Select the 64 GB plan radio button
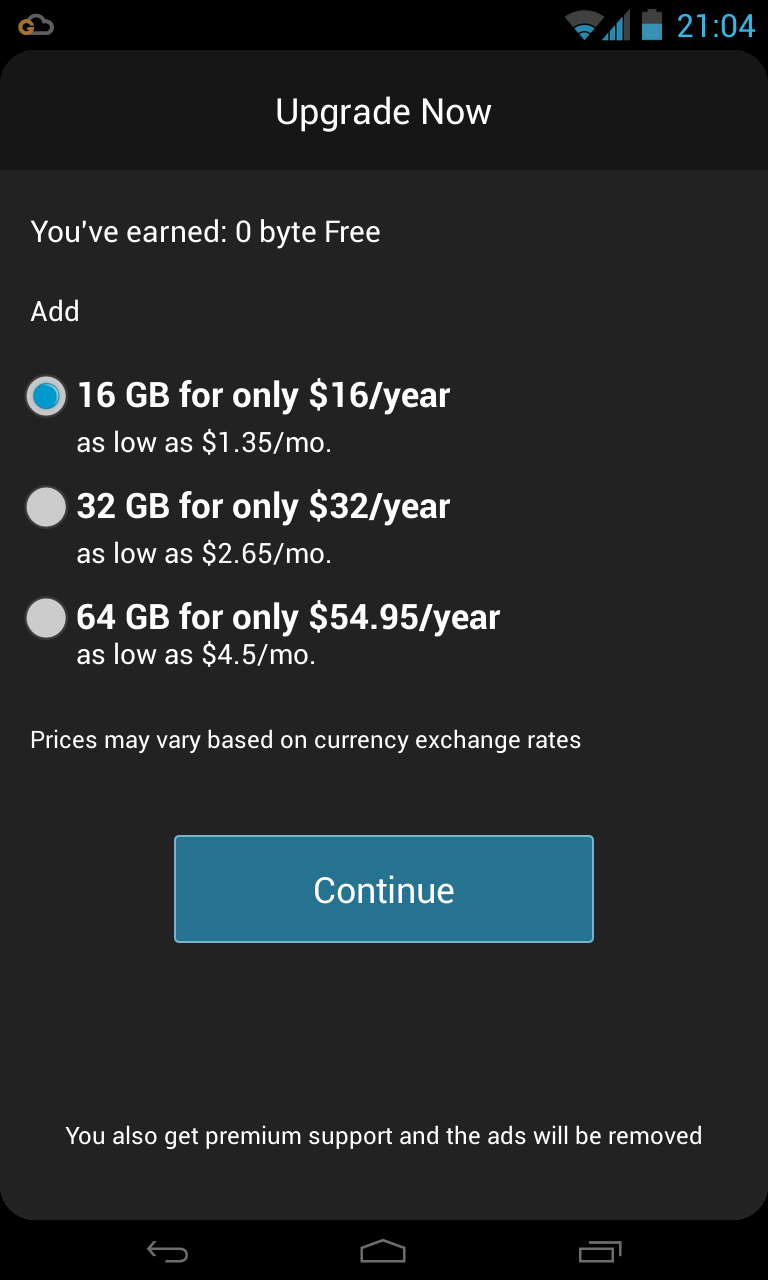This screenshot has width=768, height=1280. (46, 617)
